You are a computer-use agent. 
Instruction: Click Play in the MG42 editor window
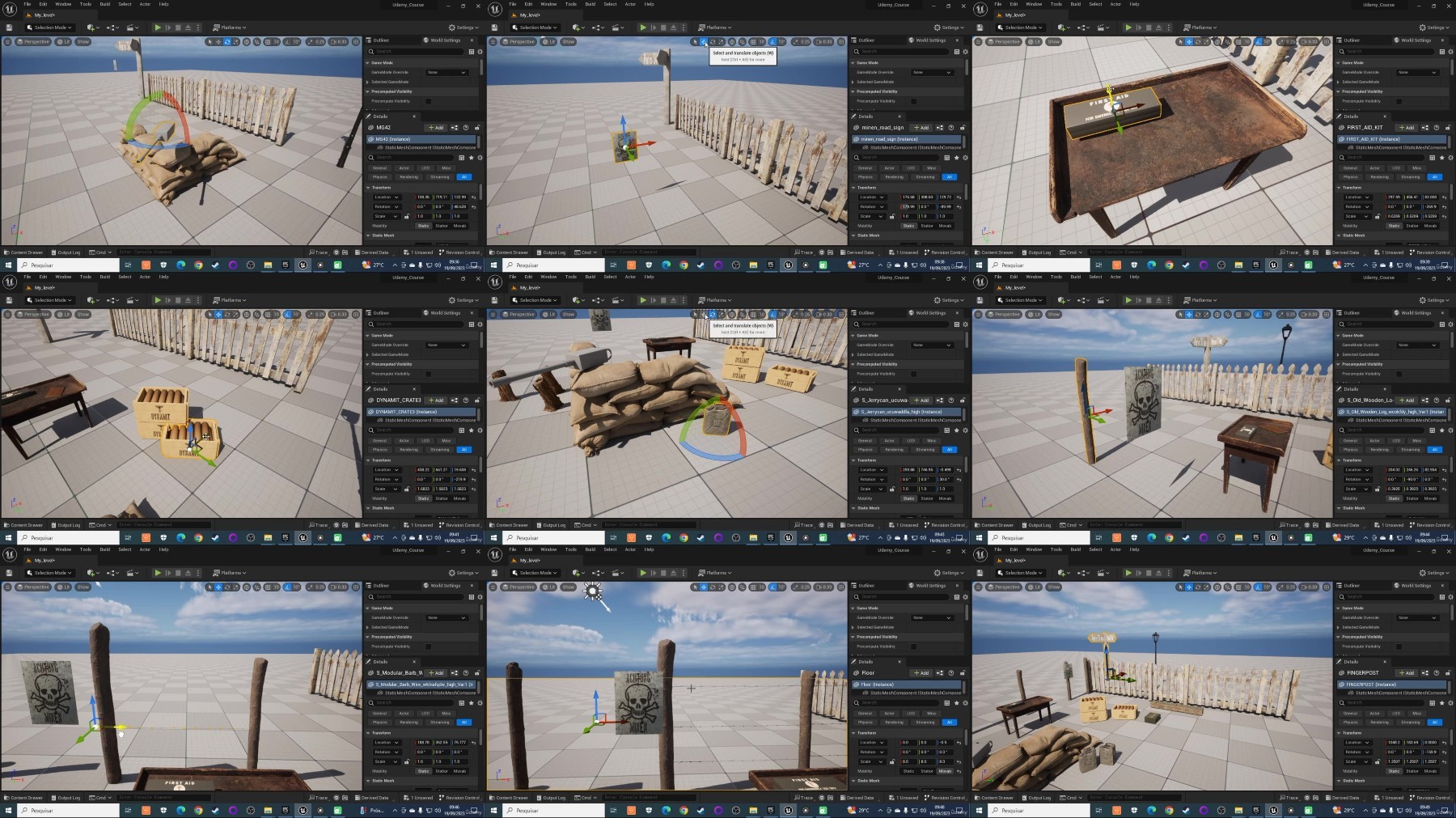(x=158, y=28)
